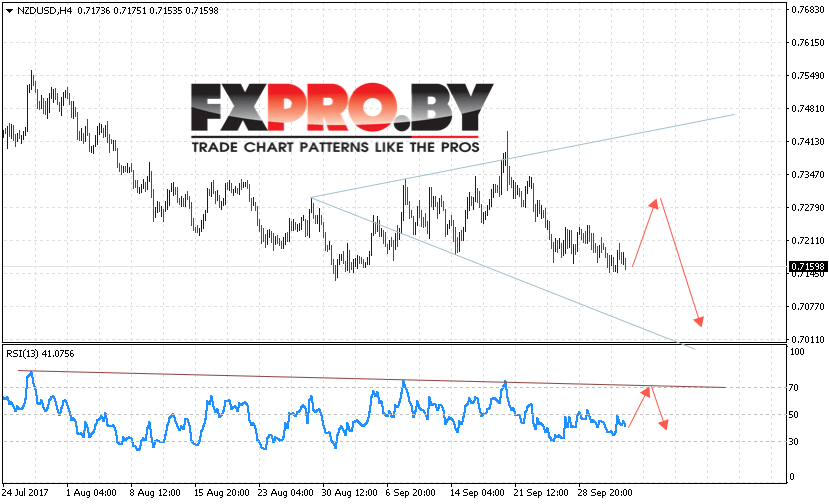Select price level 0.76150 on price axis
The width and height of the screenshot is (829, 504).
pos(807,43)
